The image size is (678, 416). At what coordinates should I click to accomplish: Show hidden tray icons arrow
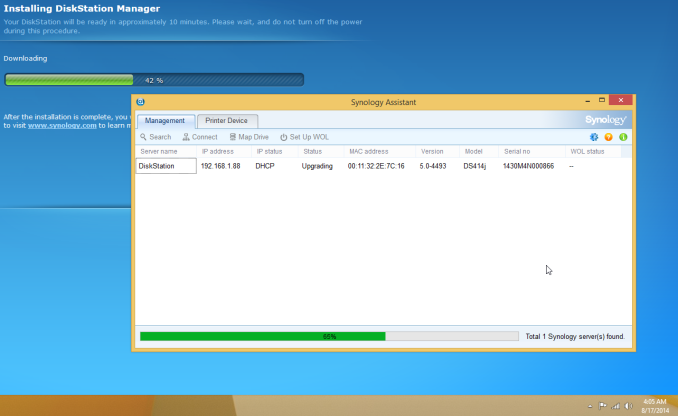[590, 406]
